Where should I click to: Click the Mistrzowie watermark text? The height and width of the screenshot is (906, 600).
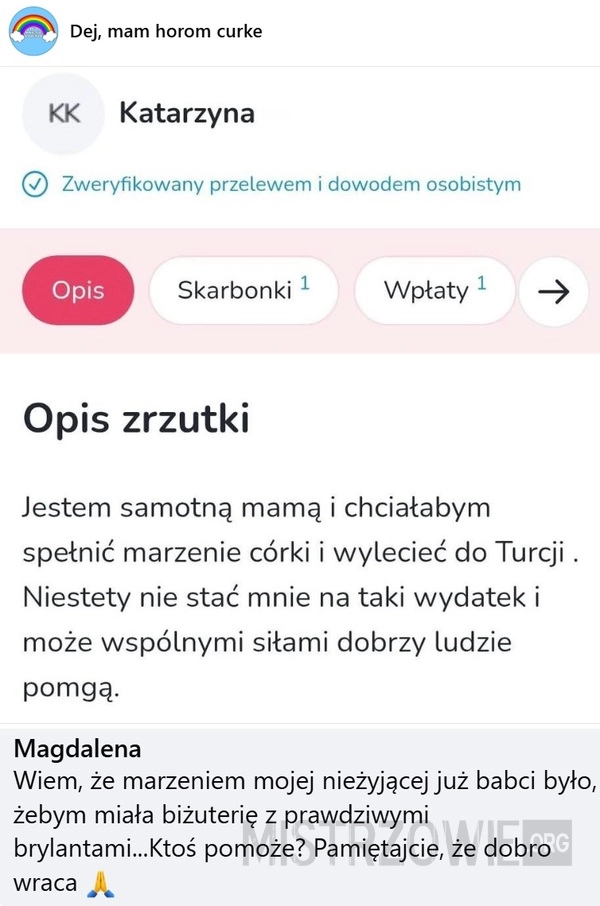[382, 842]
